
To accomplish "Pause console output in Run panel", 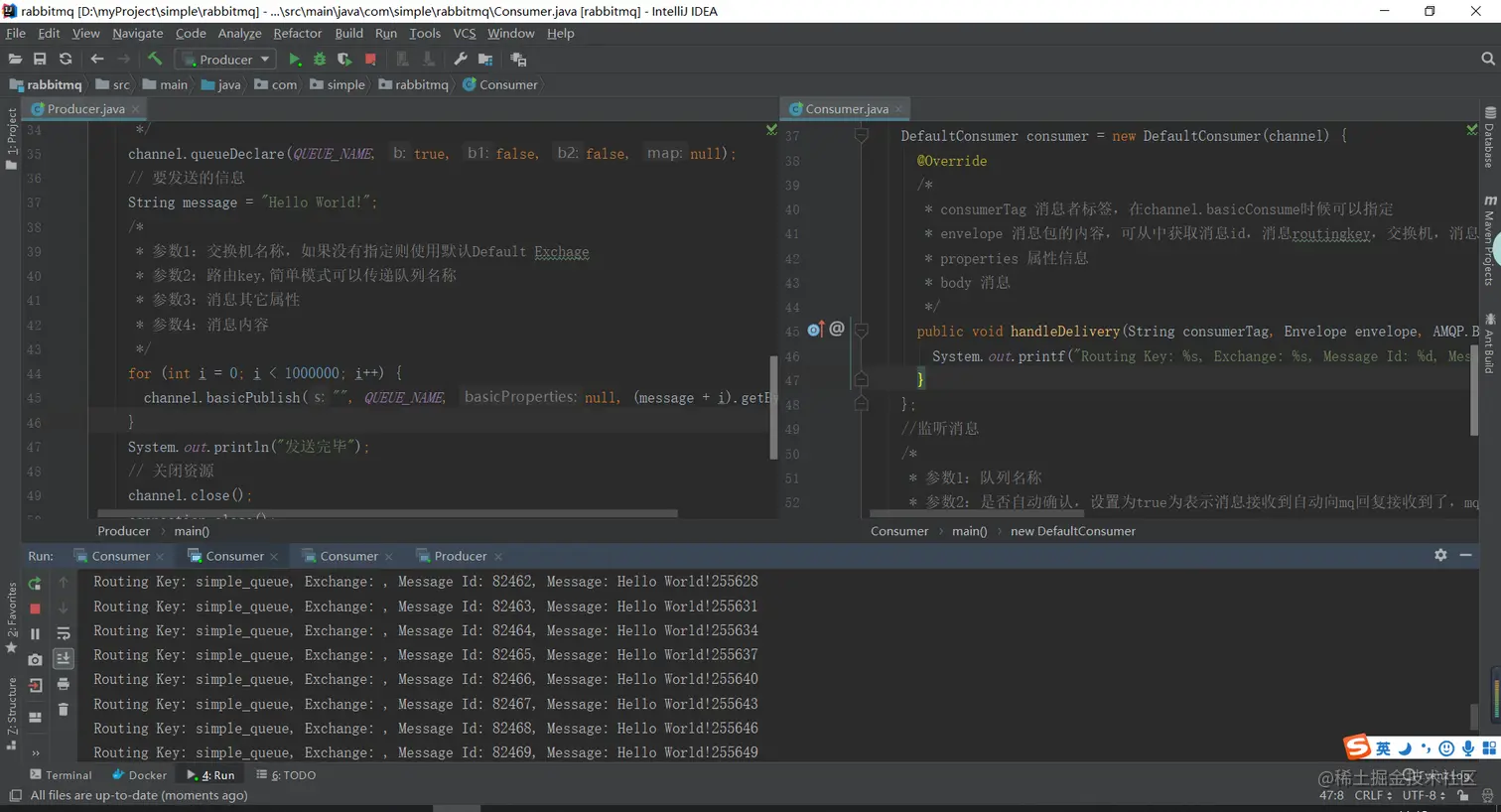I will point(35,633).
